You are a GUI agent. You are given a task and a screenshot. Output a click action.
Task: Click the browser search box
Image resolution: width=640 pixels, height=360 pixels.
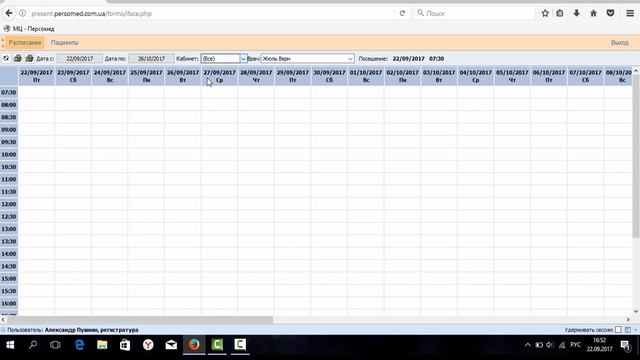tap(473, 13)
